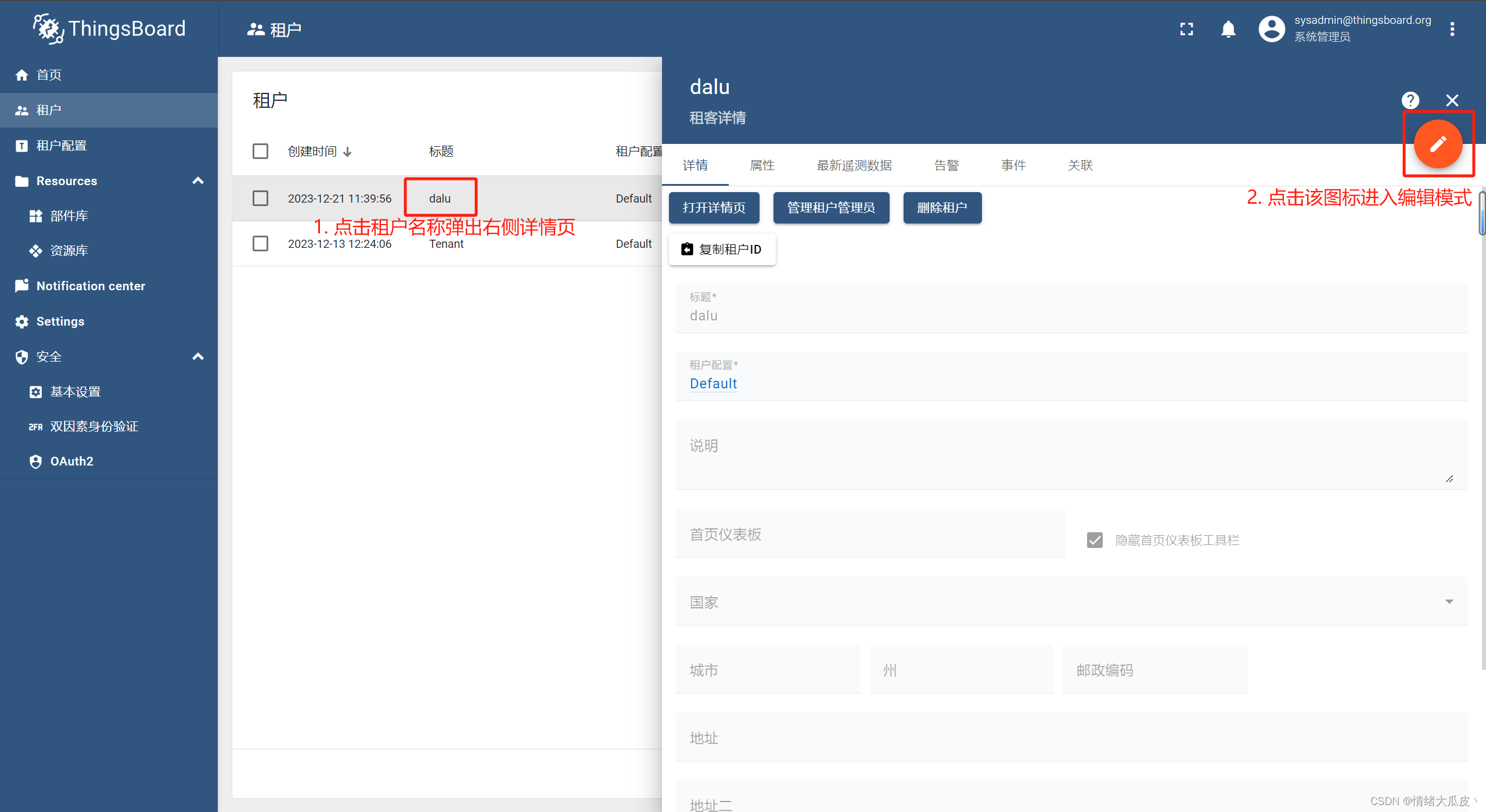Screen dimensions: 1486x812
Task: Go to 首页 in sidebar
Action: click(x=109, y=75)
